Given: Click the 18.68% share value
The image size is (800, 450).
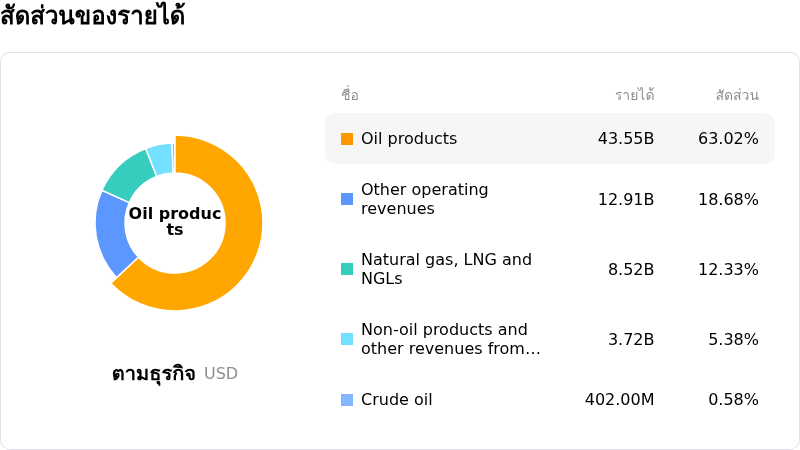Looking at the screenshot, I should point(728,199).
